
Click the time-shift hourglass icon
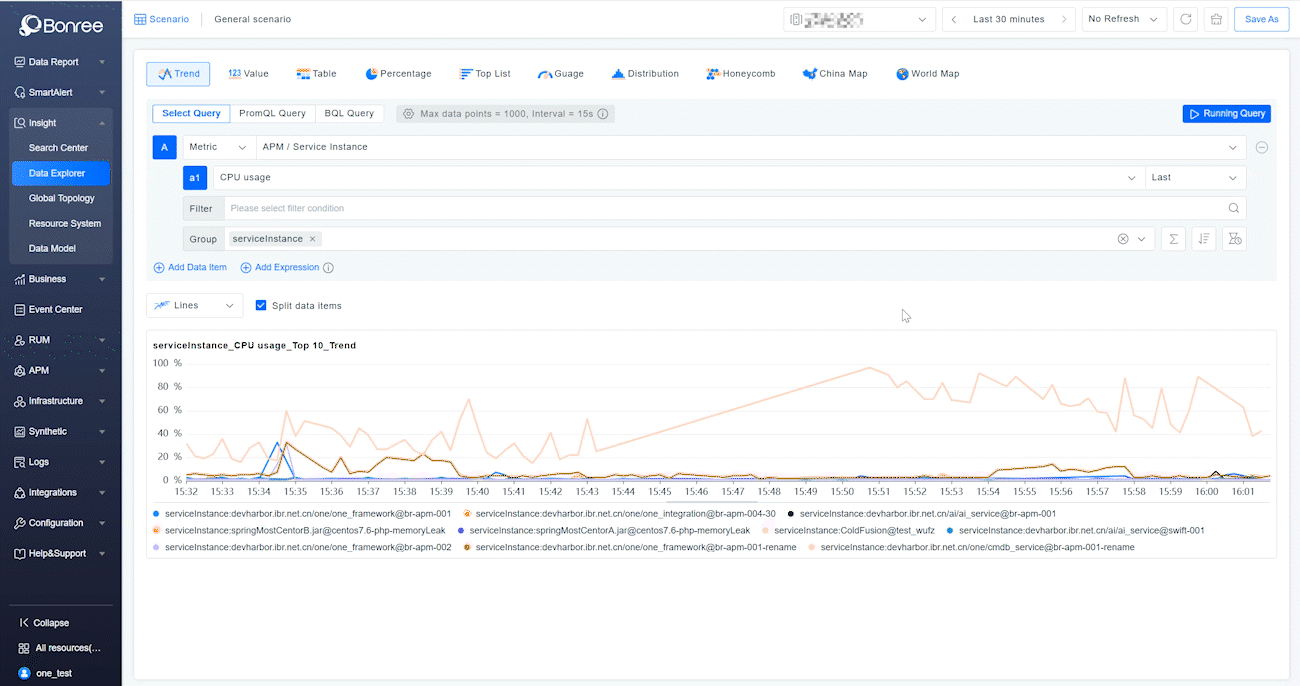(x=1237, y=238)
